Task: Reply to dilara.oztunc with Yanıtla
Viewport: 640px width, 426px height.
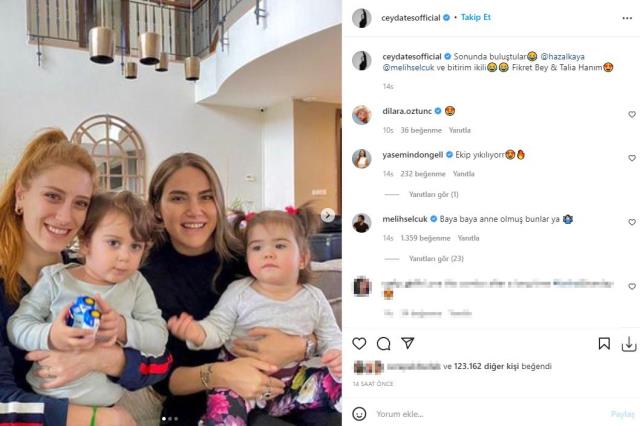Action: [460, 130]
